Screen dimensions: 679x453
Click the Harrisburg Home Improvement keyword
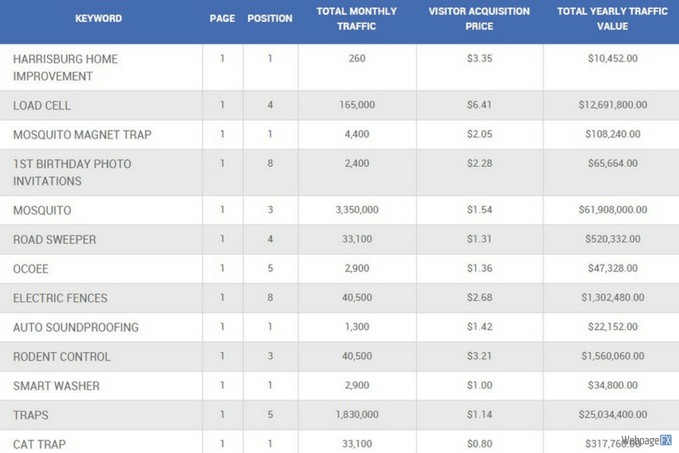(x=65, y=67)
